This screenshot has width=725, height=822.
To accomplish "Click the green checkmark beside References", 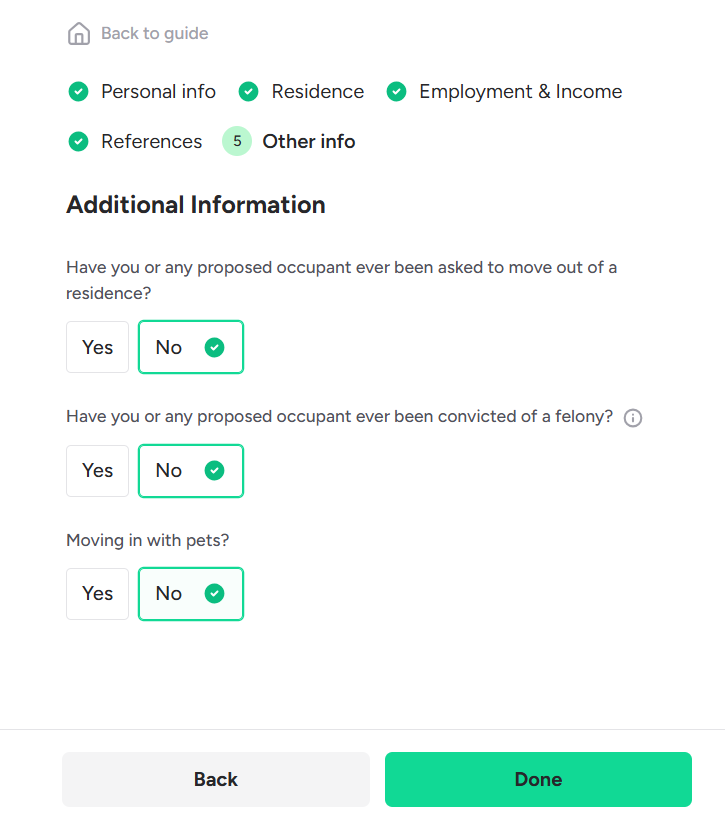I will [x=78, y=142].
